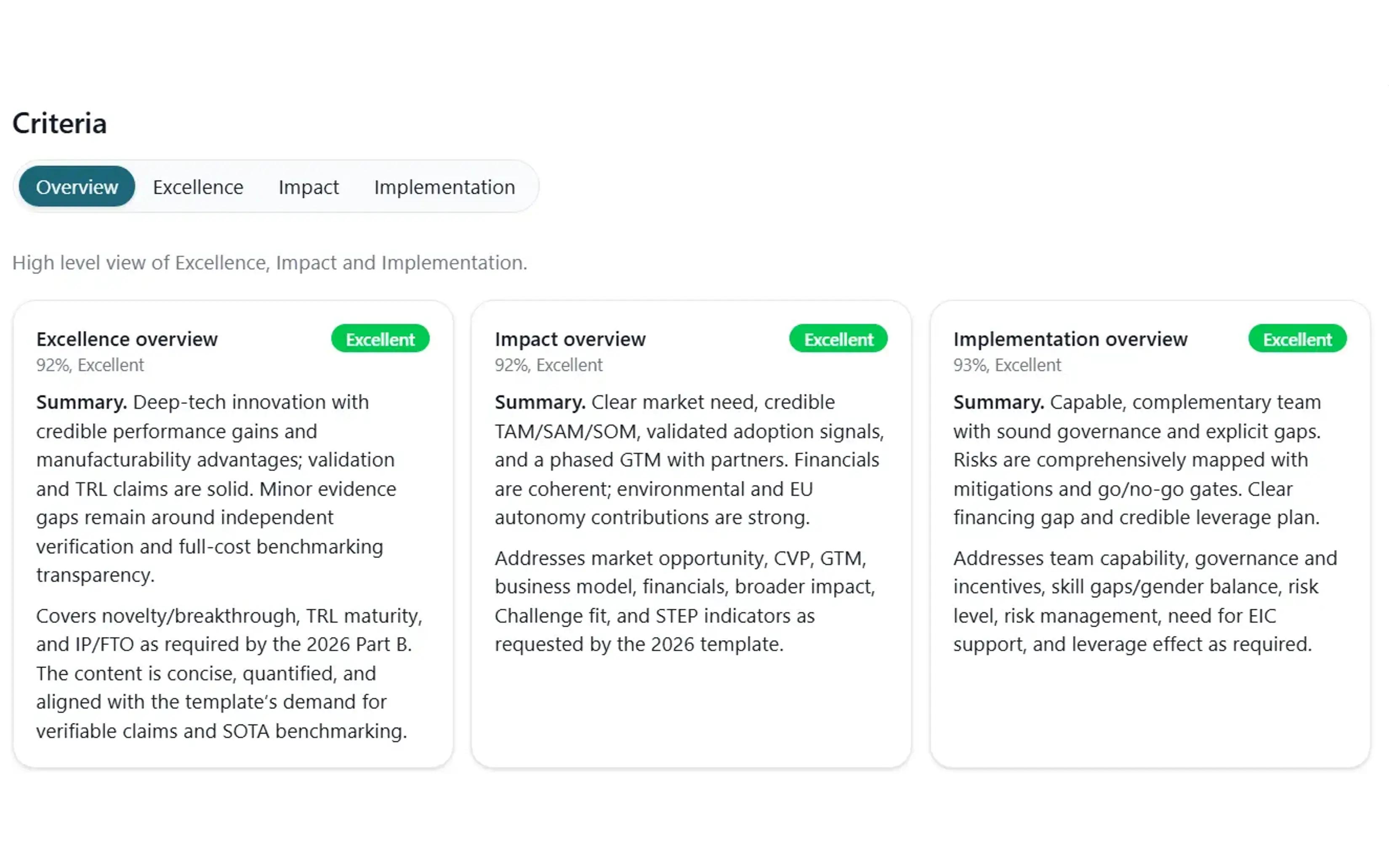Click the 'Deep-tech innovation' summary paragraph
The height and width of the screenshot is (868, 1389).
pos(216,488)
